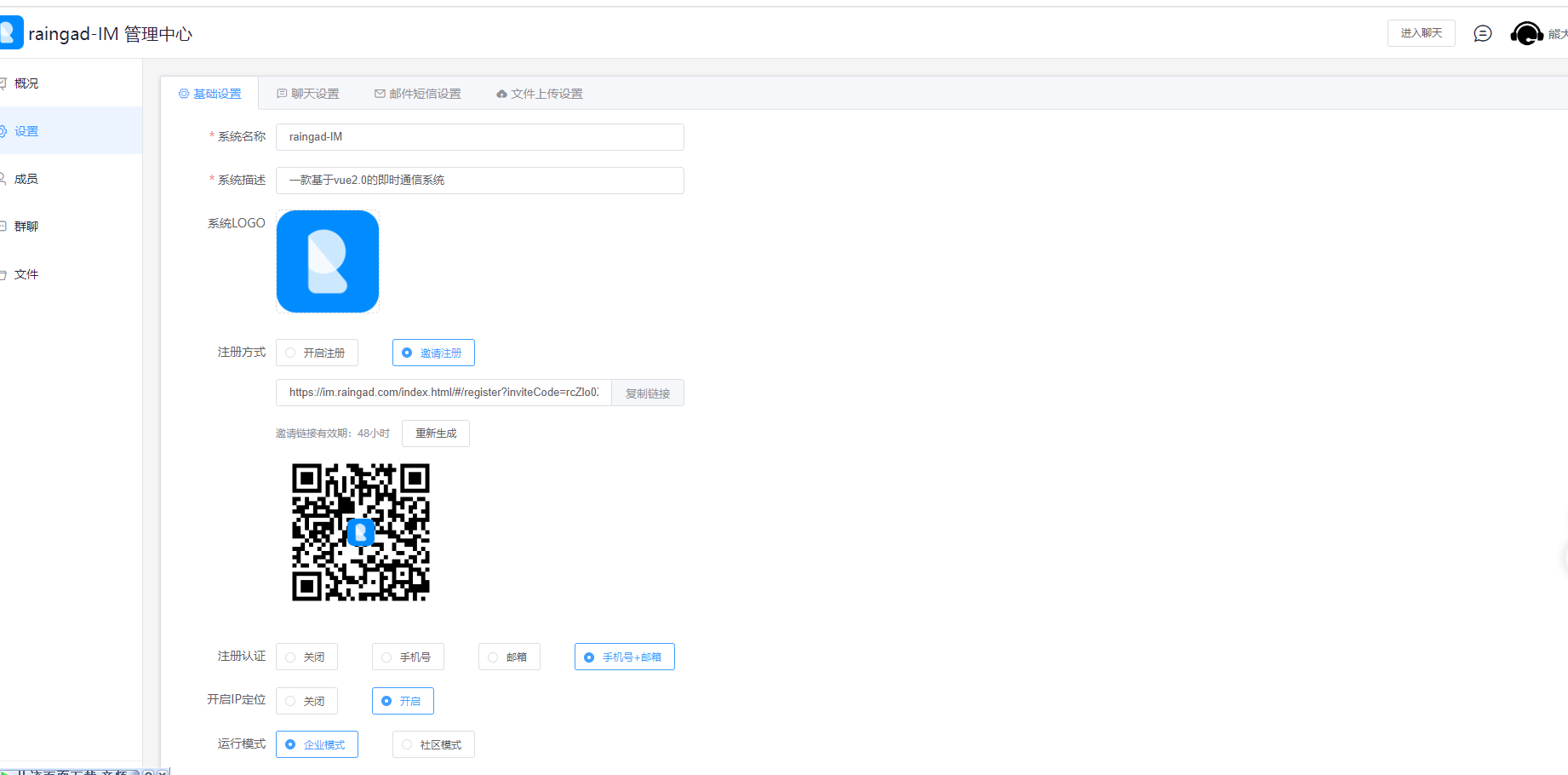
Task: Open 成员 members in the sidebar
Action: tap(26, 179)
